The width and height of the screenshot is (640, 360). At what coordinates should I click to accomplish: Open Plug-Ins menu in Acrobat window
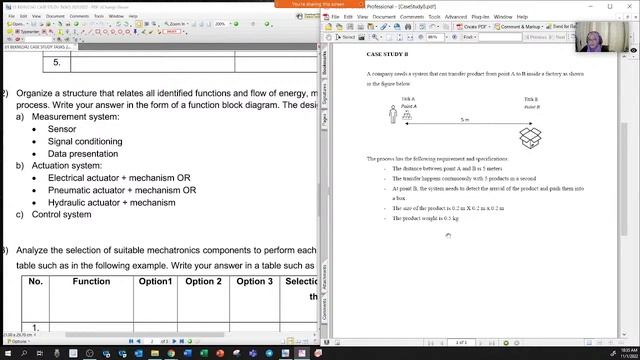pyautogui.click(x=480, y=17)
